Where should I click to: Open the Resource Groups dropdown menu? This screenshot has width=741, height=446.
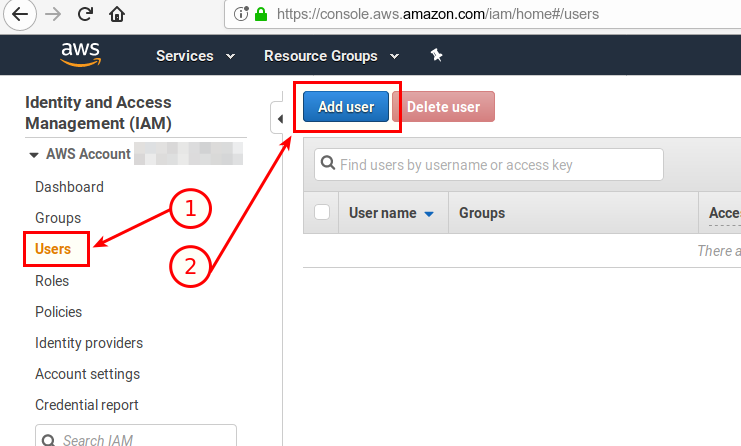[331, 56]
